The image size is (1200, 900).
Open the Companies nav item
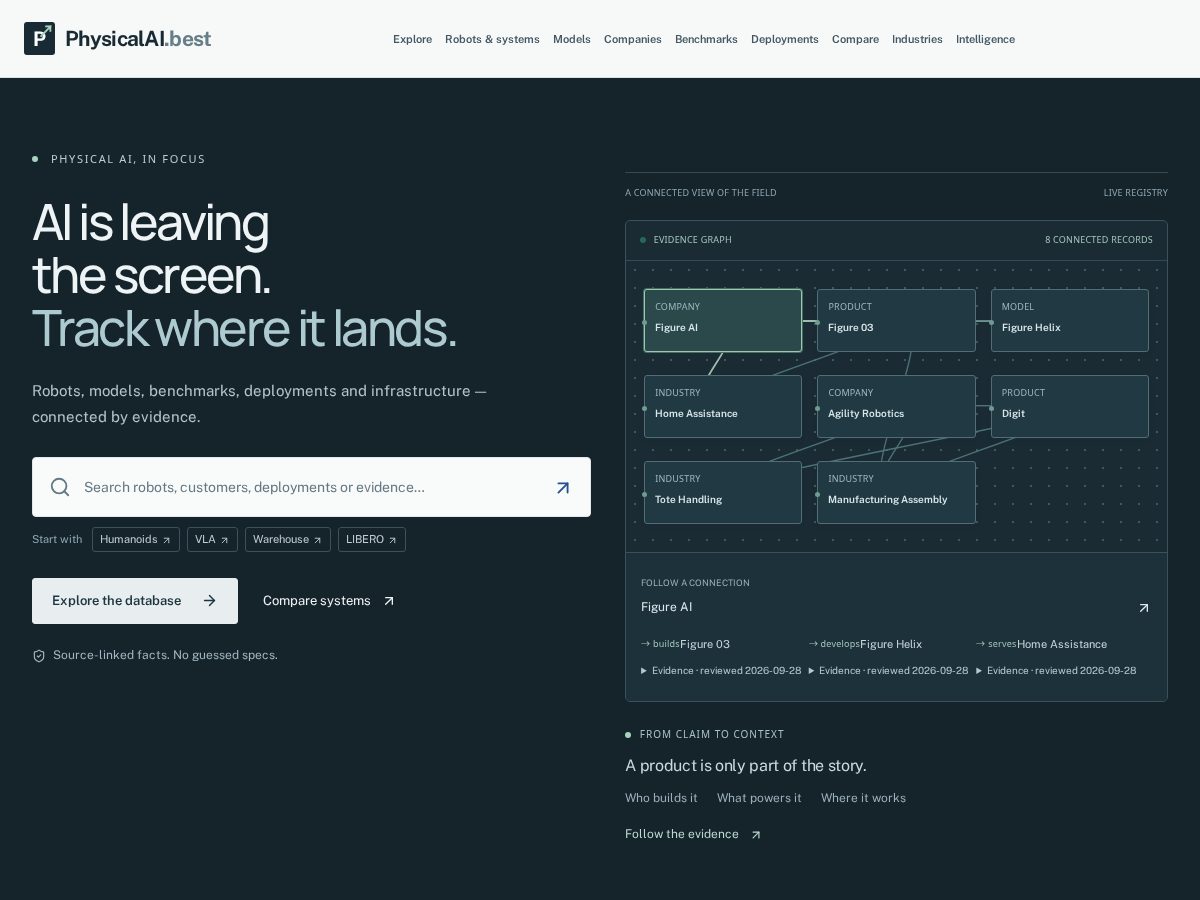tap(633, 39)
